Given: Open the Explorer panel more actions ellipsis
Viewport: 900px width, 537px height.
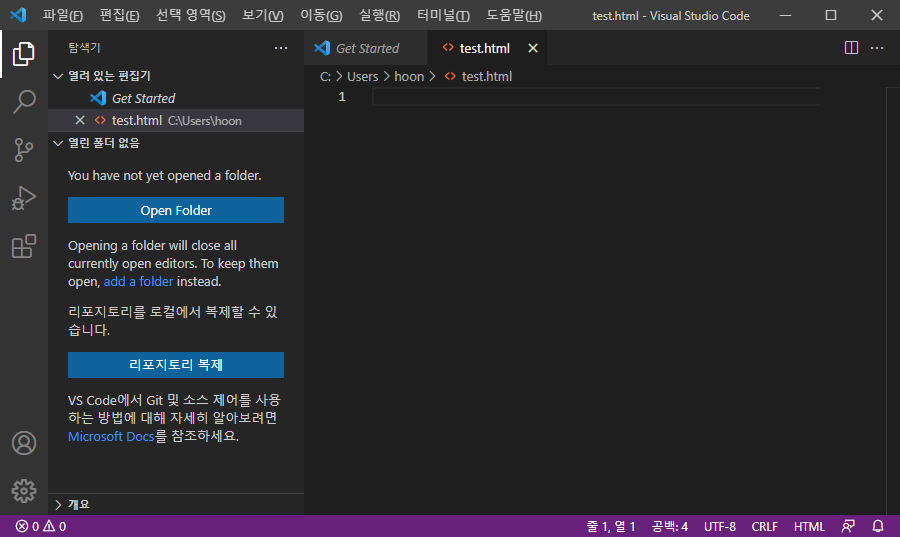Looking at the screenshot, I should [281, 48].
